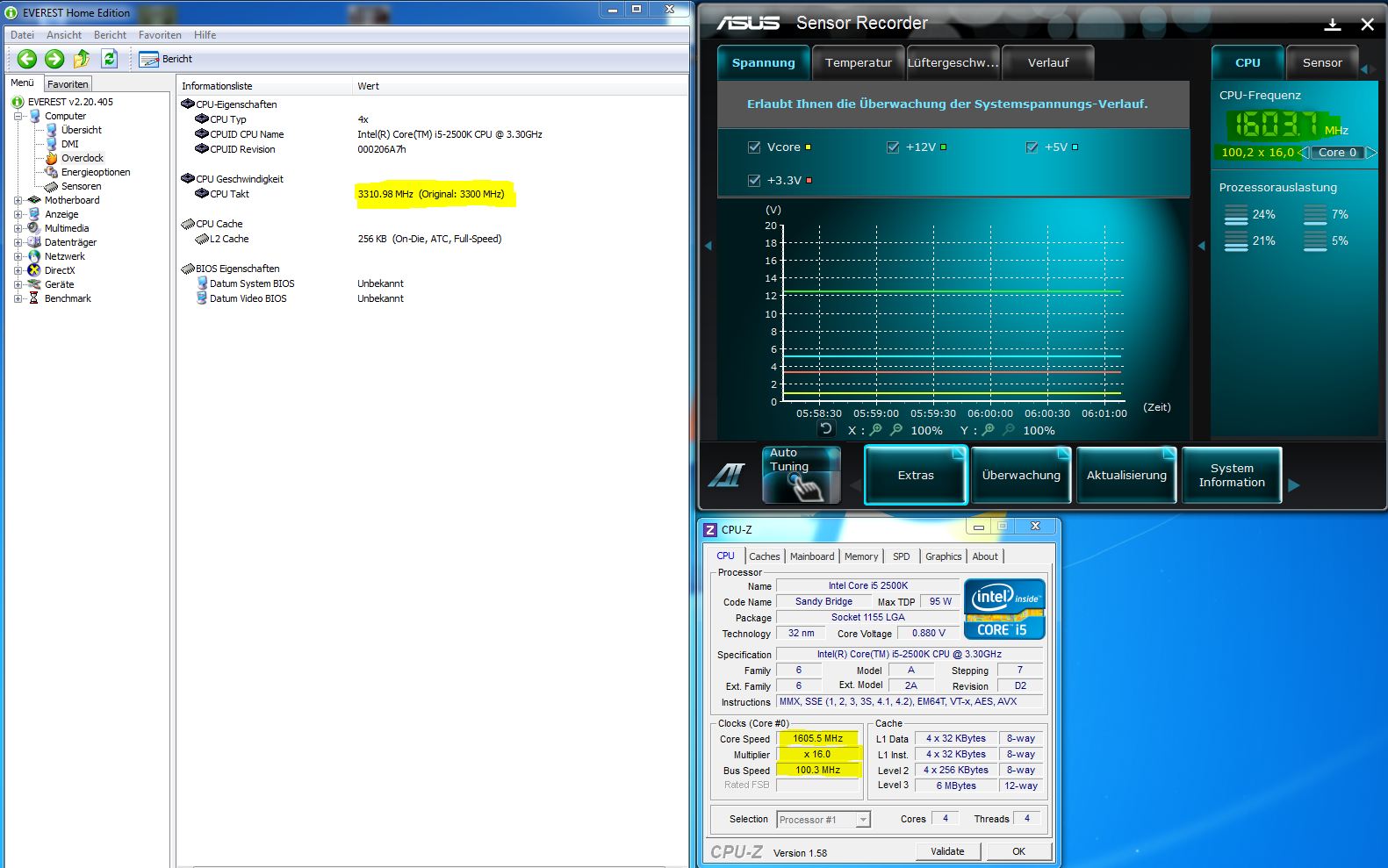Image resolution: width=1388 pixels, height=868 pixels.
Task: Open the Favoriten menu in menu bar
Action: (x=160, y=35)
